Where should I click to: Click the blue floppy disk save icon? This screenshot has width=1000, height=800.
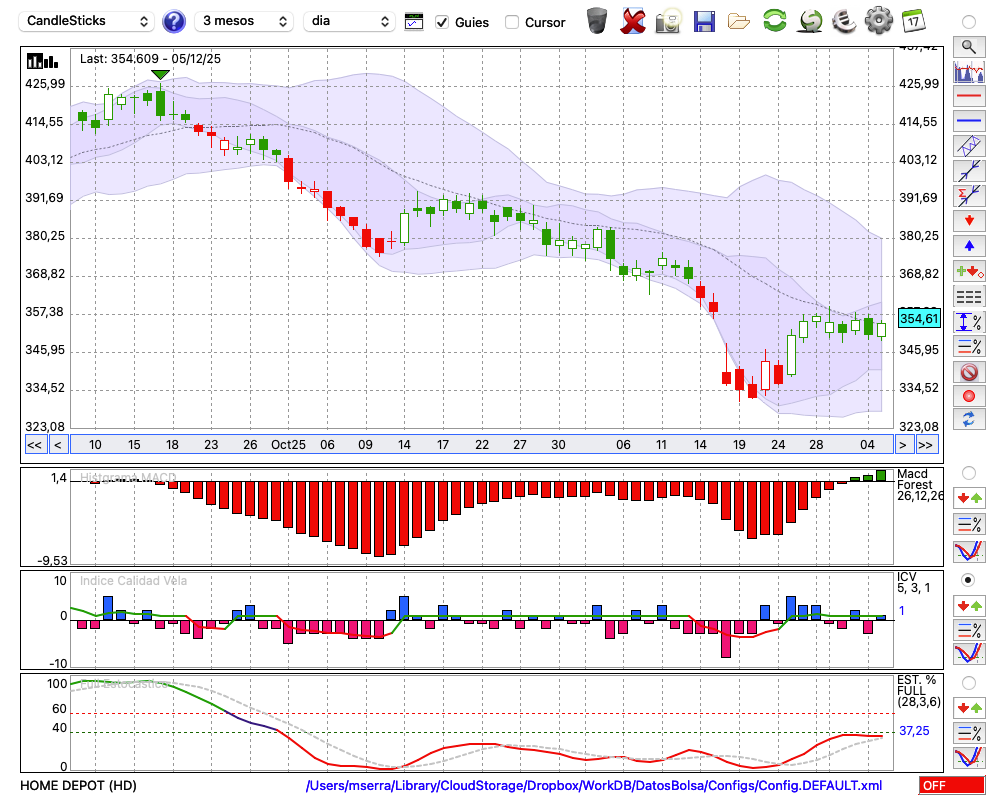point(704,21)
